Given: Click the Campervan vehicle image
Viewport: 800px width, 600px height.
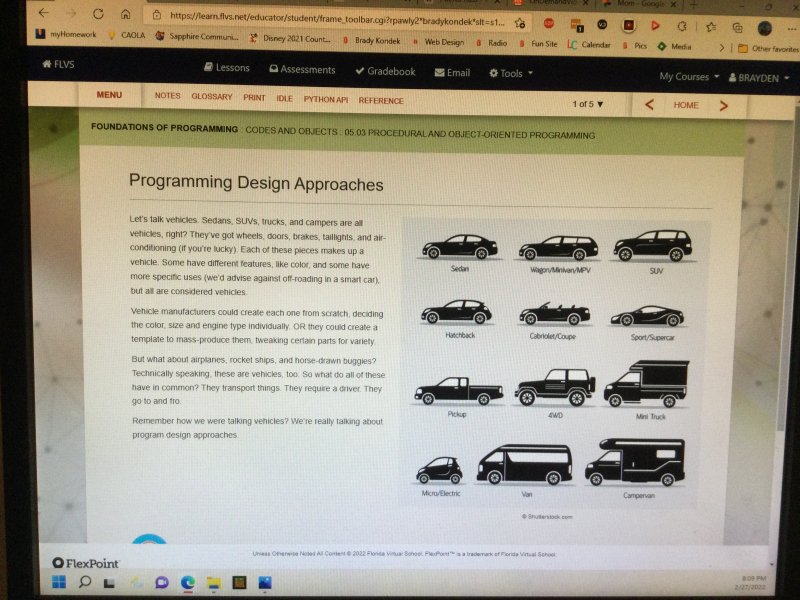Looking at the screenshot, I should click(636, 462).
